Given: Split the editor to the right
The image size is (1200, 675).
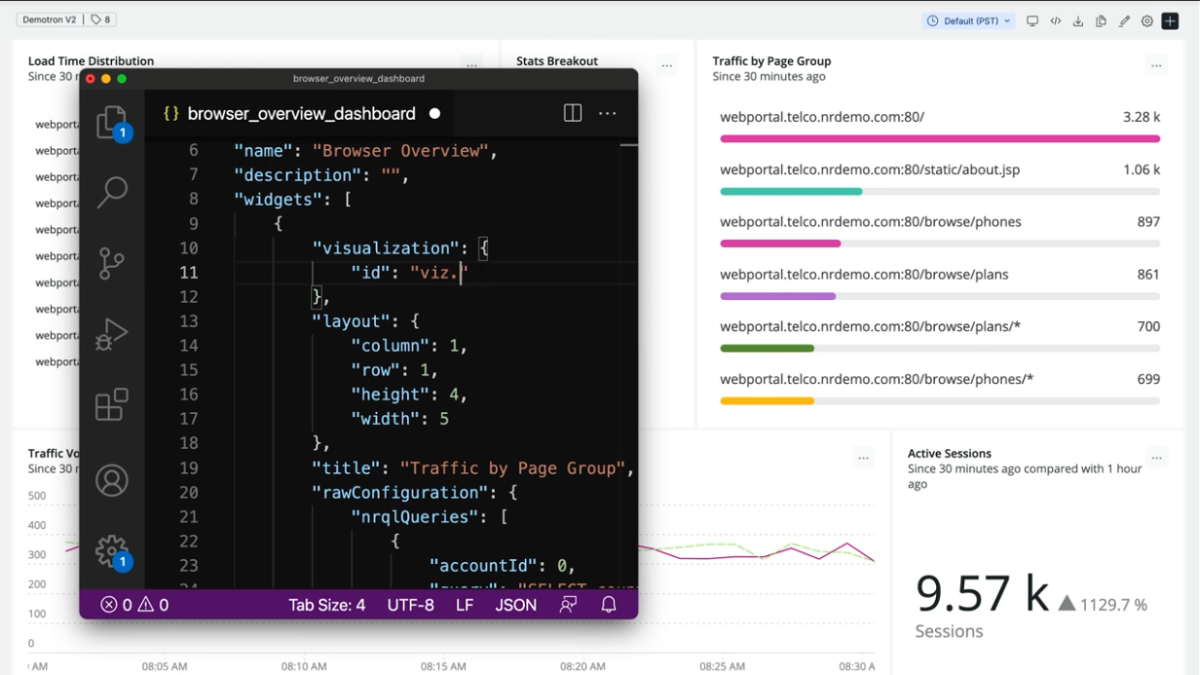Looking at the screenshot, I should (572, 113).
